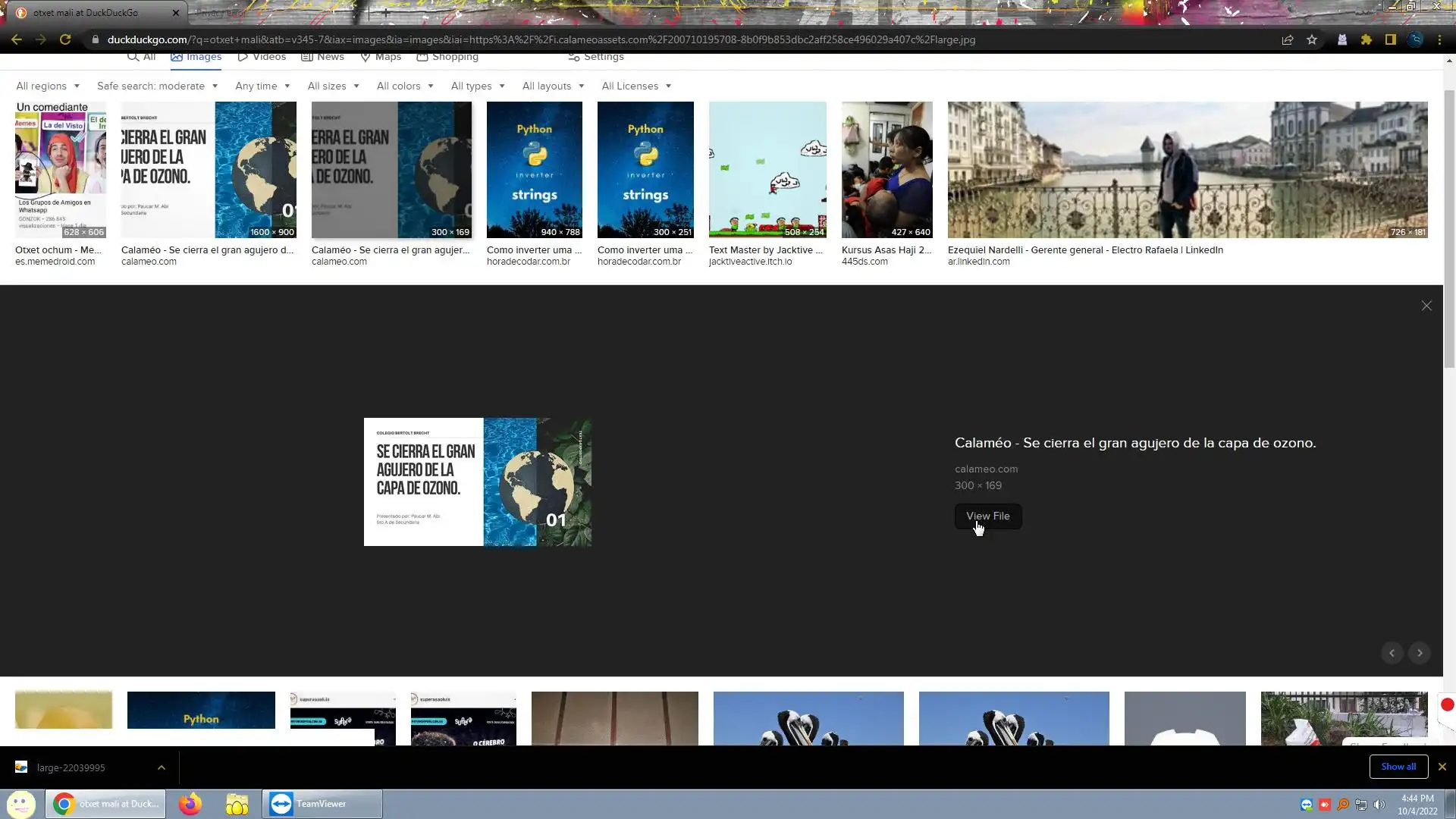
Task: Open the calameo.com link in detail panel
Action: point(986,469)
